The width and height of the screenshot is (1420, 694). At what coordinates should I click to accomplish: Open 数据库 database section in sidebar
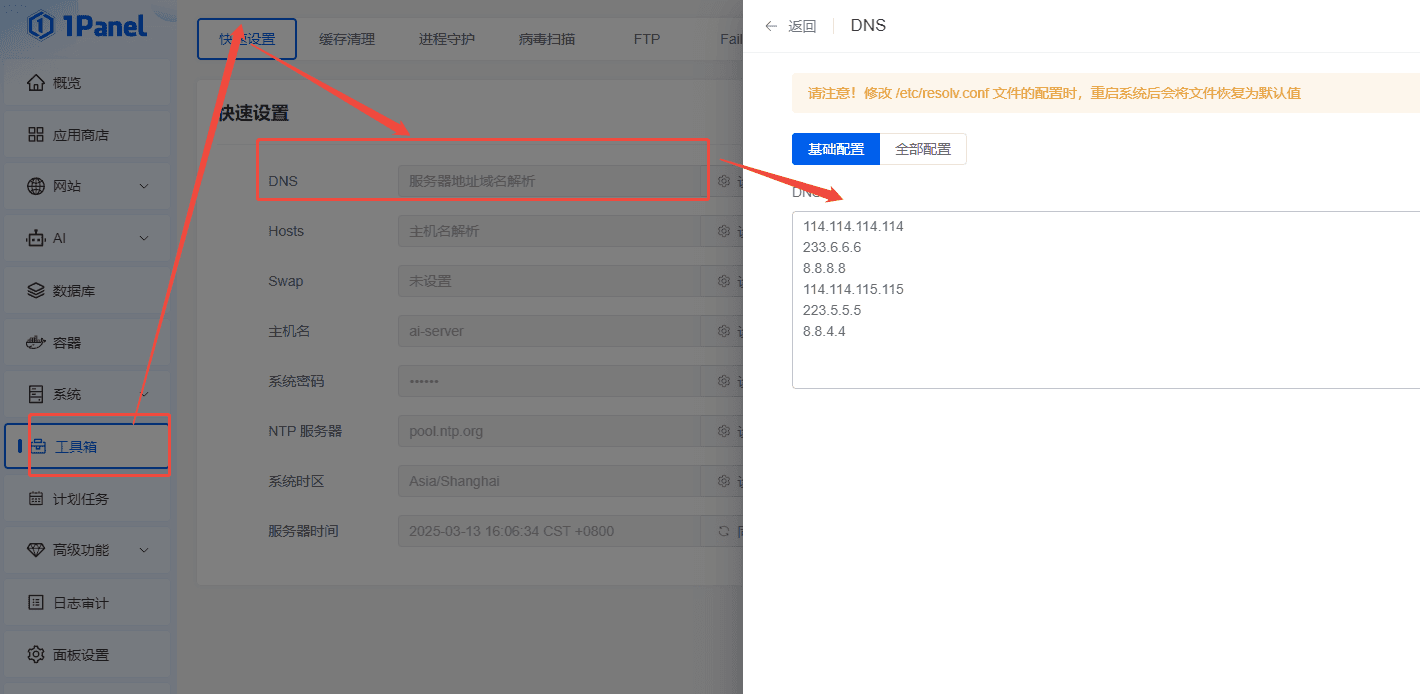(x=73, y=291)
